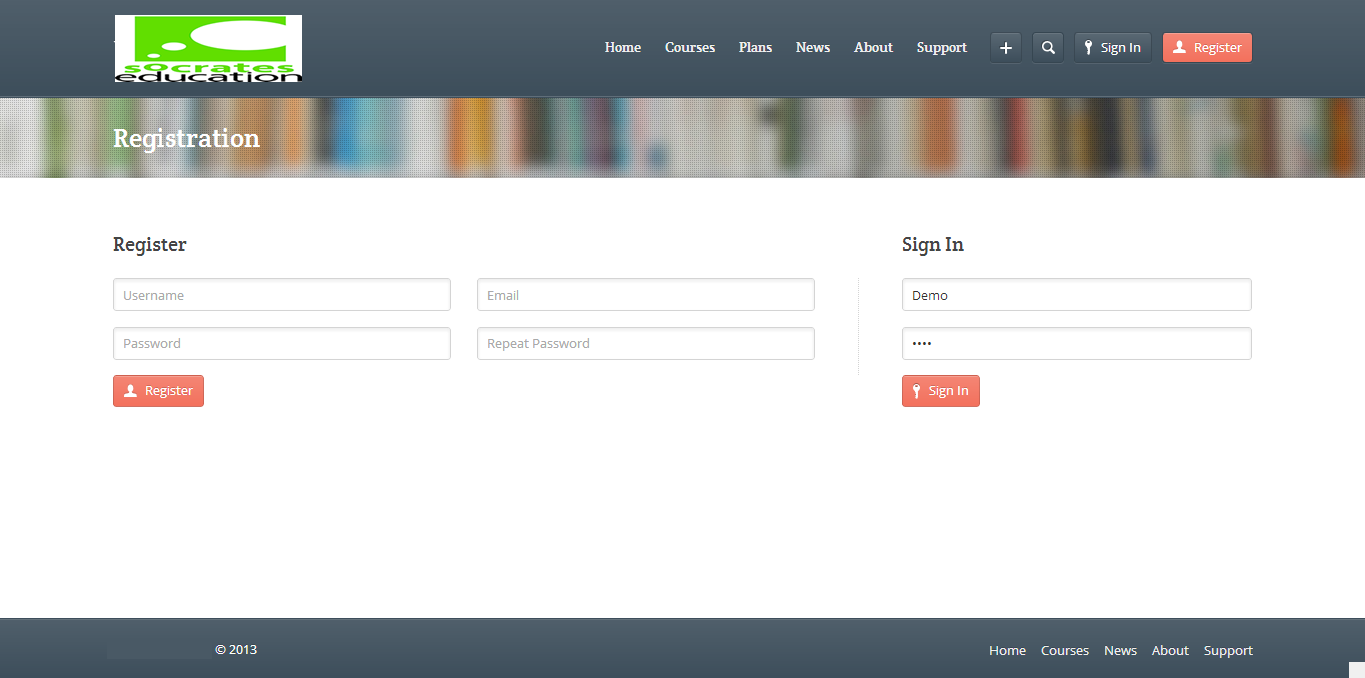Screen dimensions: 1365x678
Task: Open the search with the magnifier icon
Action: coord(1047,47)
